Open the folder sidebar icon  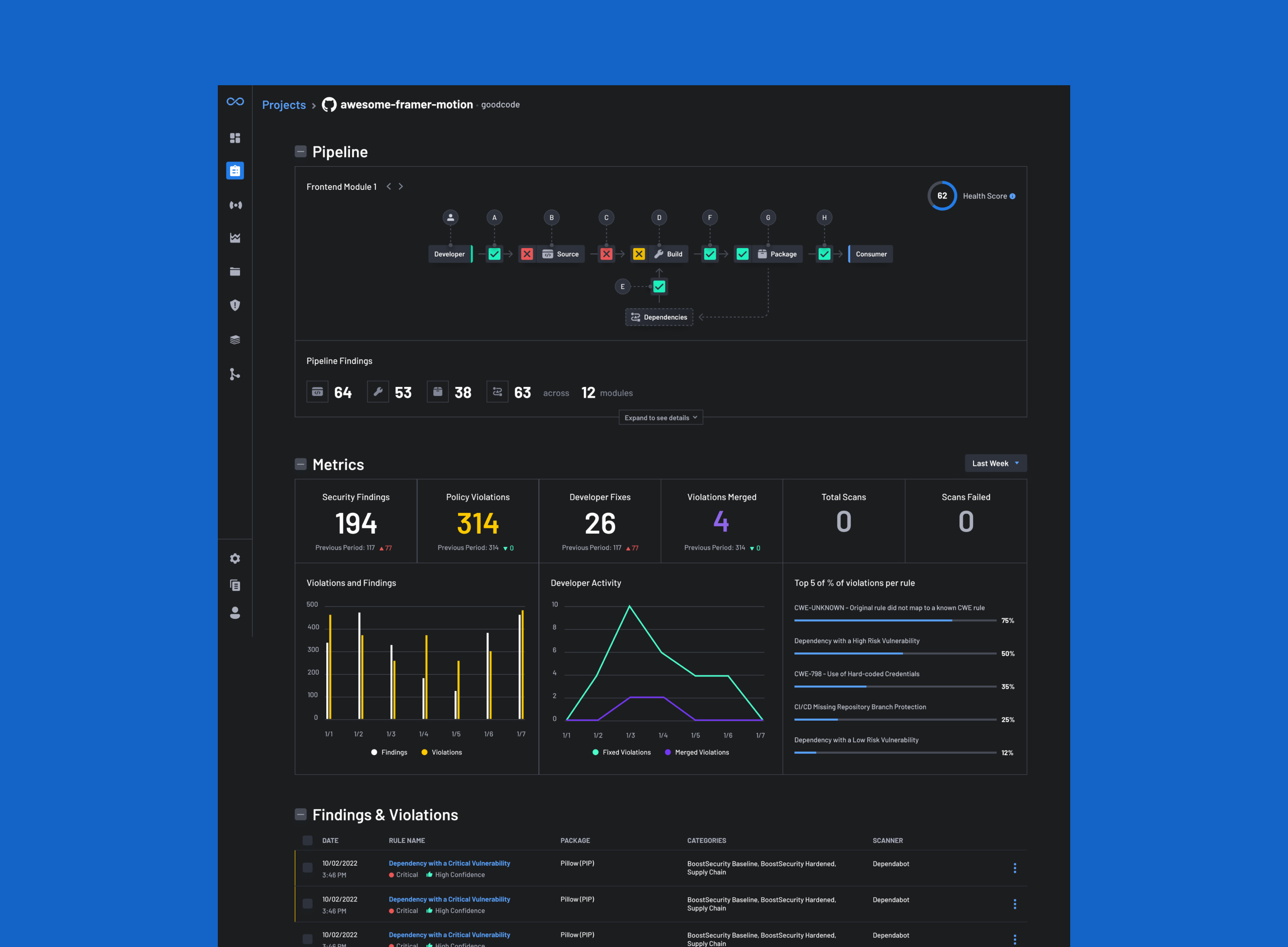[235, 272]
